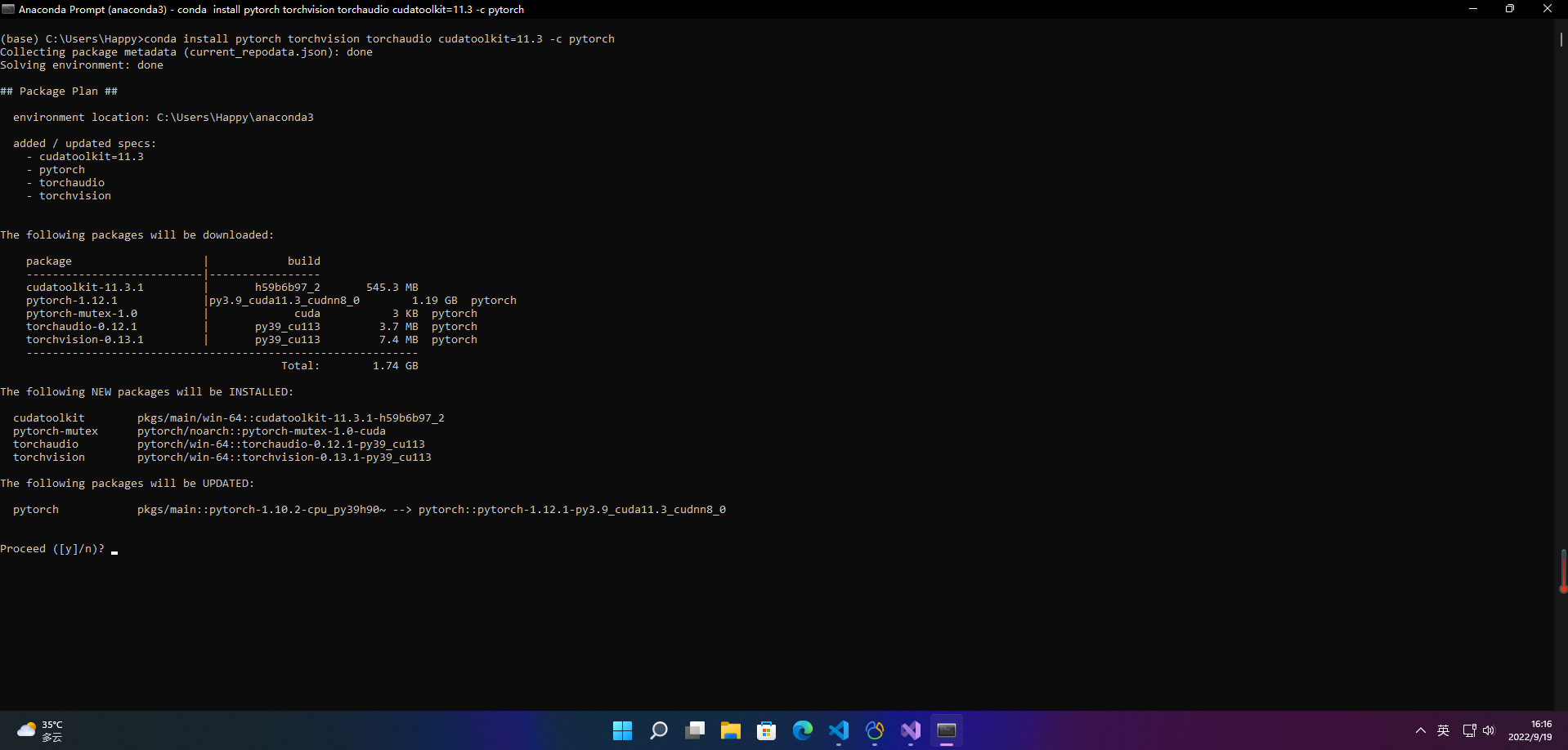Close the Anaconda Prompt window
Viewport: 1568px width, 750px height.
click(1548, 9)
